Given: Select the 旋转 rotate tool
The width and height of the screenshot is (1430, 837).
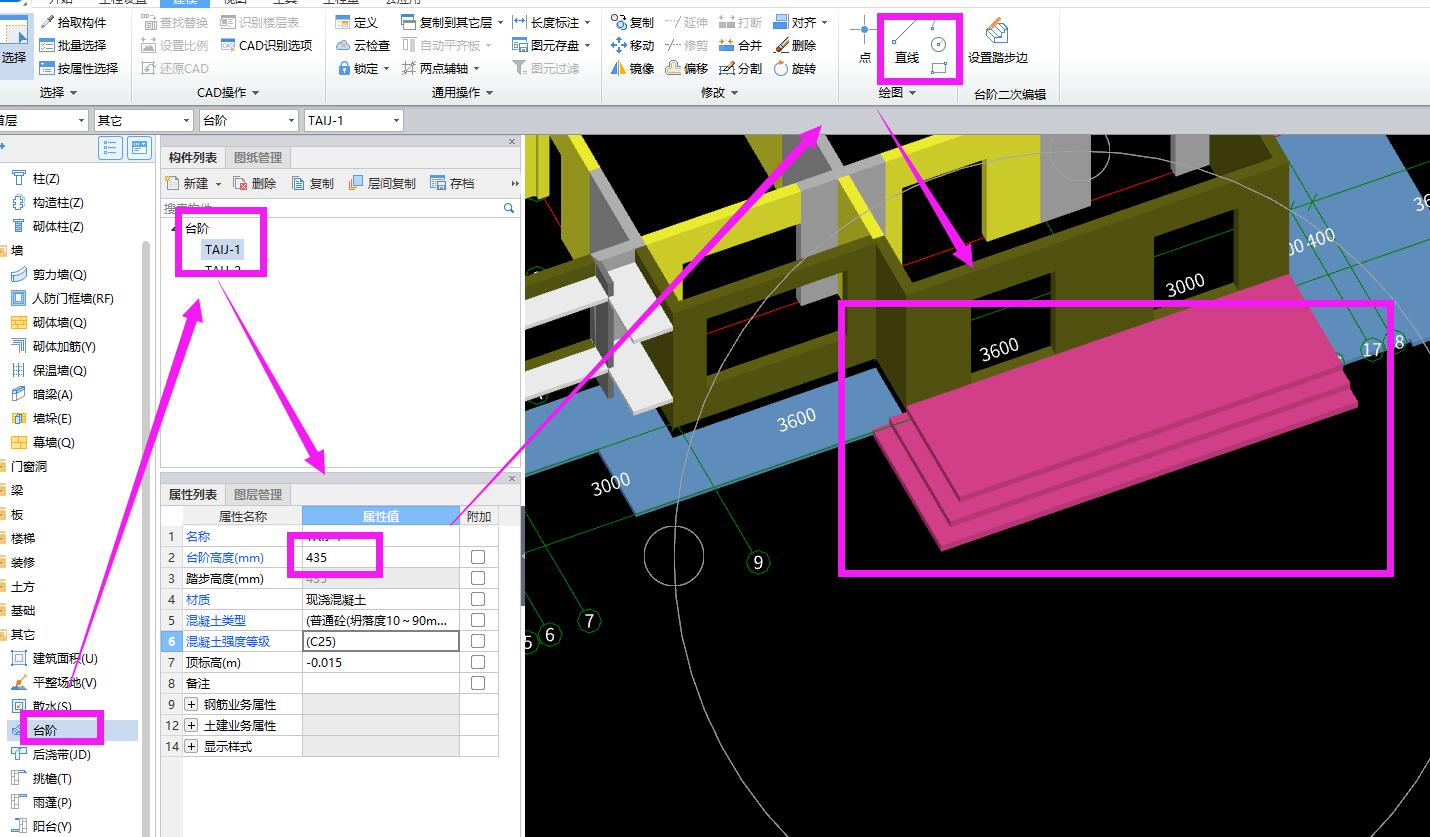Looking at the screenshot, I should (x=794, y=68).
